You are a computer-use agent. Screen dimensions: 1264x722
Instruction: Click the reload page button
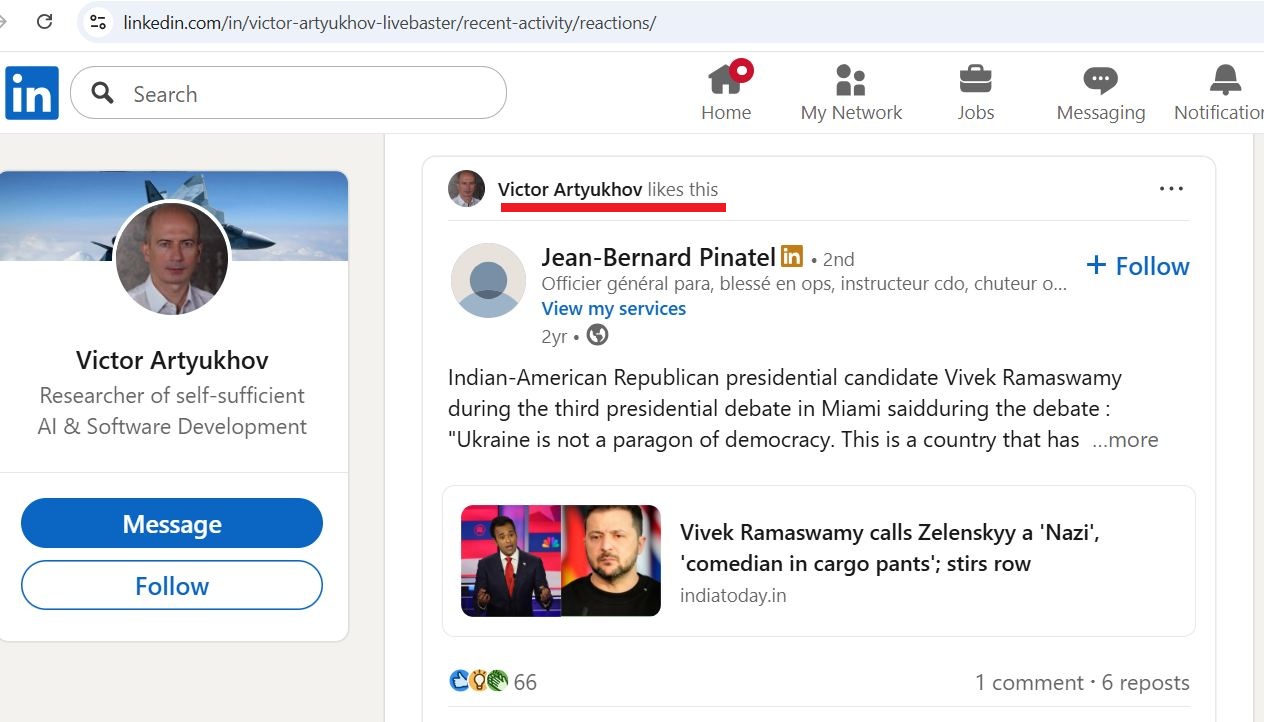tap(43, 22)
